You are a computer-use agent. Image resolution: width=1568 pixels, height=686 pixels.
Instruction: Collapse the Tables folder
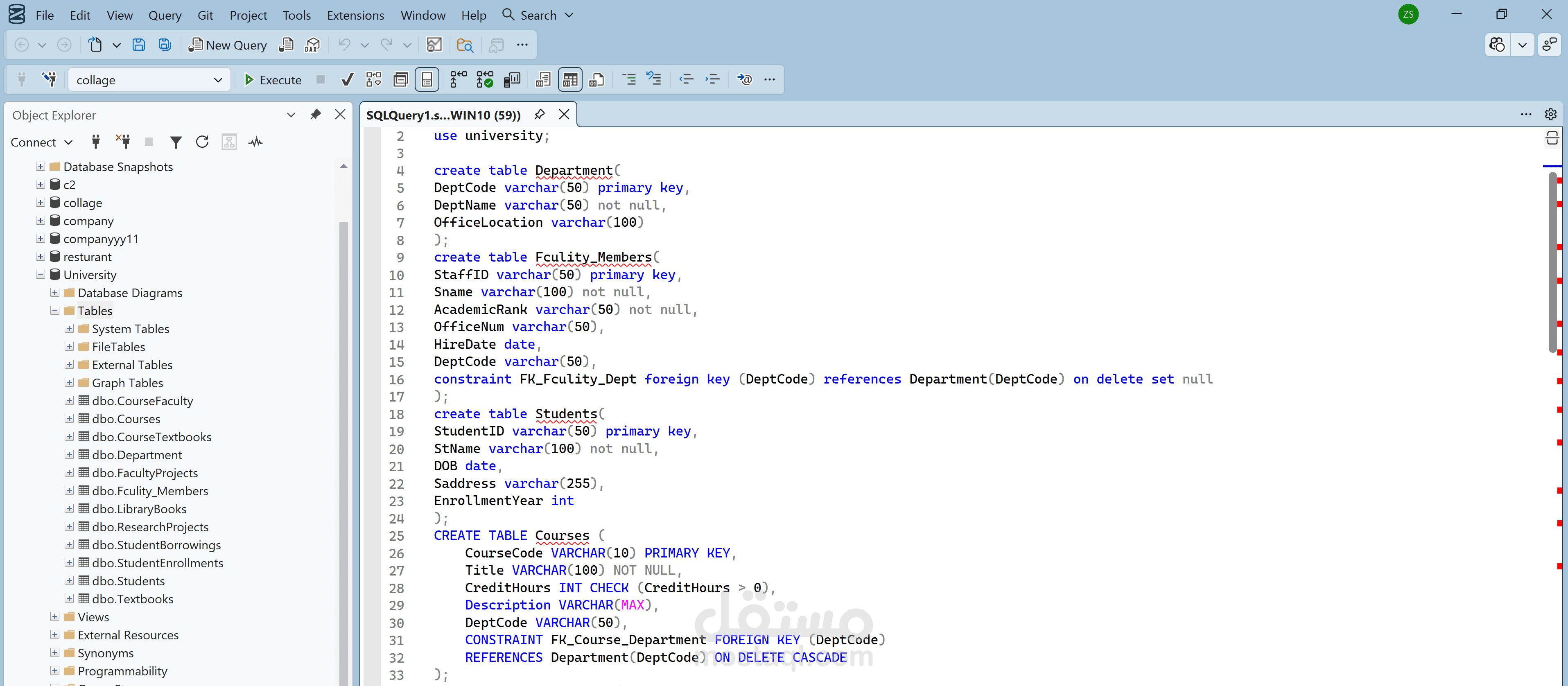55,310
